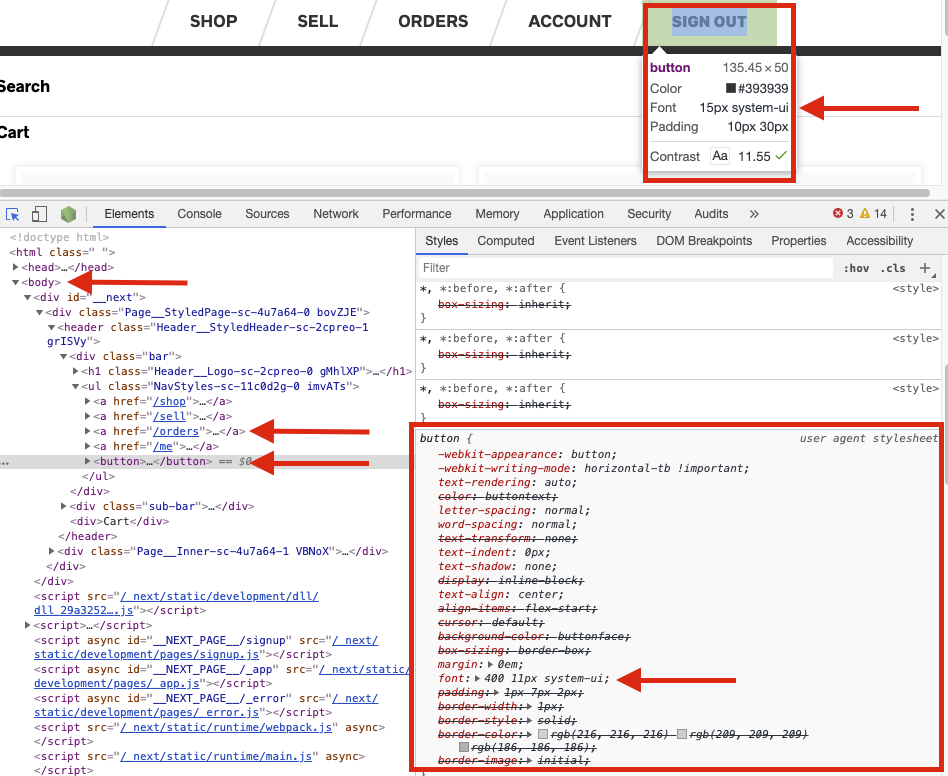This screenshot has width=948, height=776.
Task: Switch to the Elements tab
Action: [x=129, y=214]
